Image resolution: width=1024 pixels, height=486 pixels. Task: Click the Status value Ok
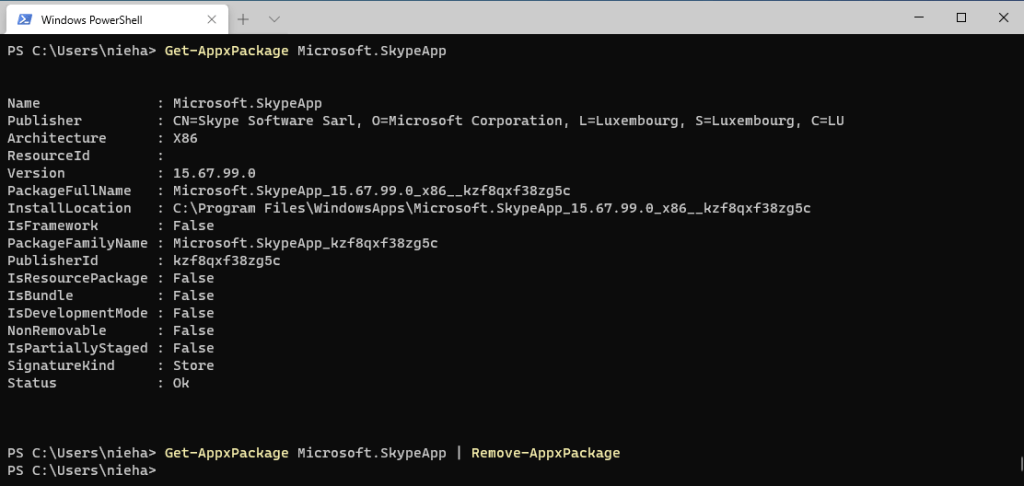(181, 383)
